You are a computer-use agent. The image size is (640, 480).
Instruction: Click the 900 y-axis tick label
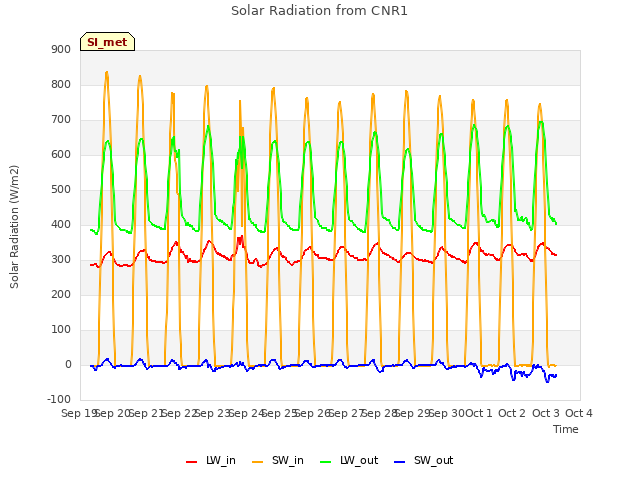[61, 49]
